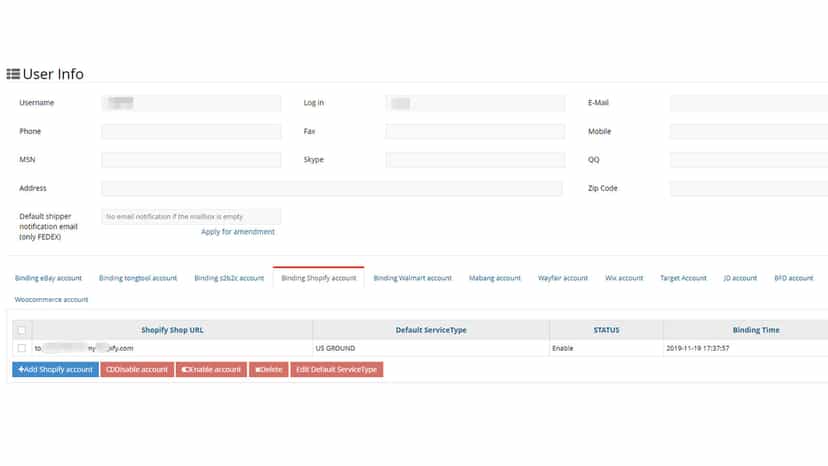Click the Fax input field
The image size is (828, 466).
[475, 132]
